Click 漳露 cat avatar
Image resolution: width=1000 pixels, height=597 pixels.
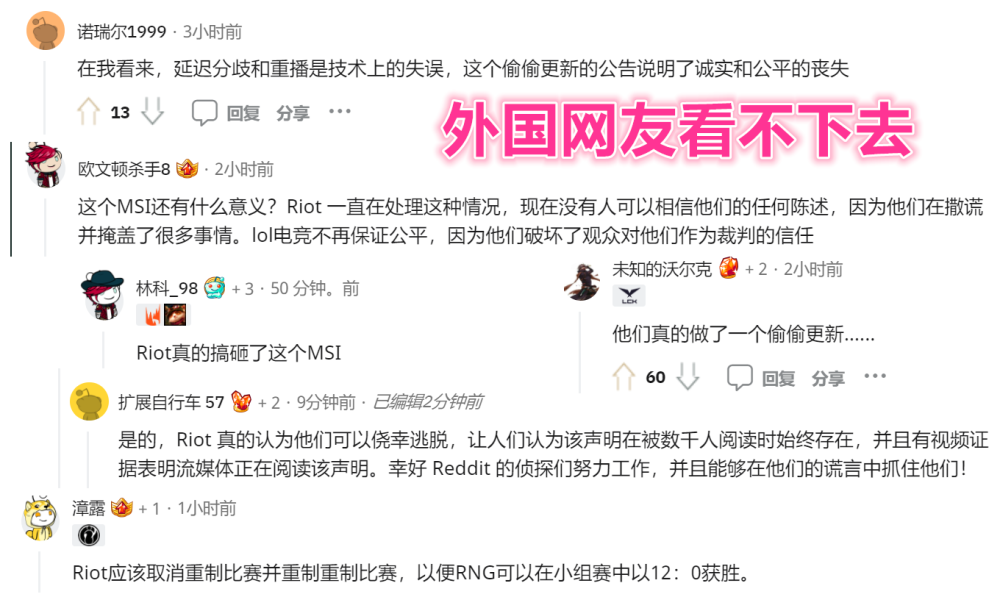pyautogui.click(x=40, y=518)
